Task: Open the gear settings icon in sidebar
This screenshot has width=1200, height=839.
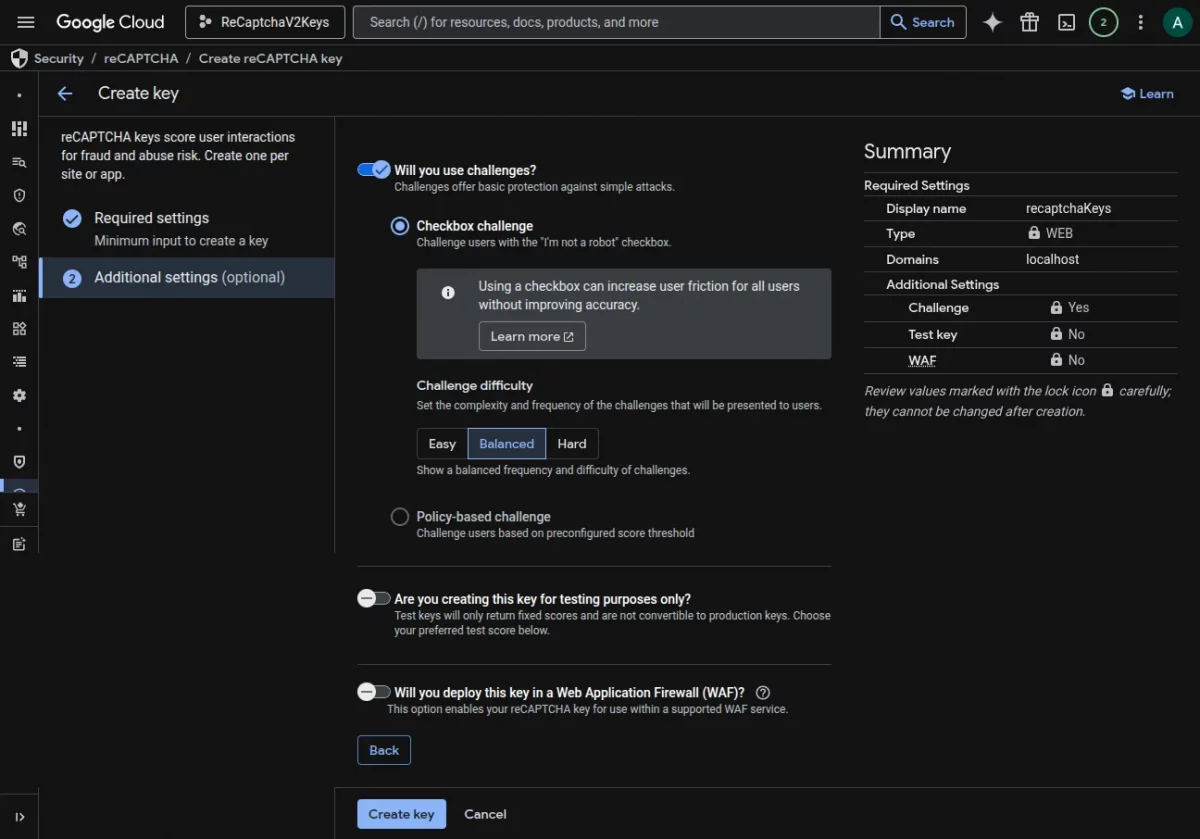Action: (x=19, y=395)
